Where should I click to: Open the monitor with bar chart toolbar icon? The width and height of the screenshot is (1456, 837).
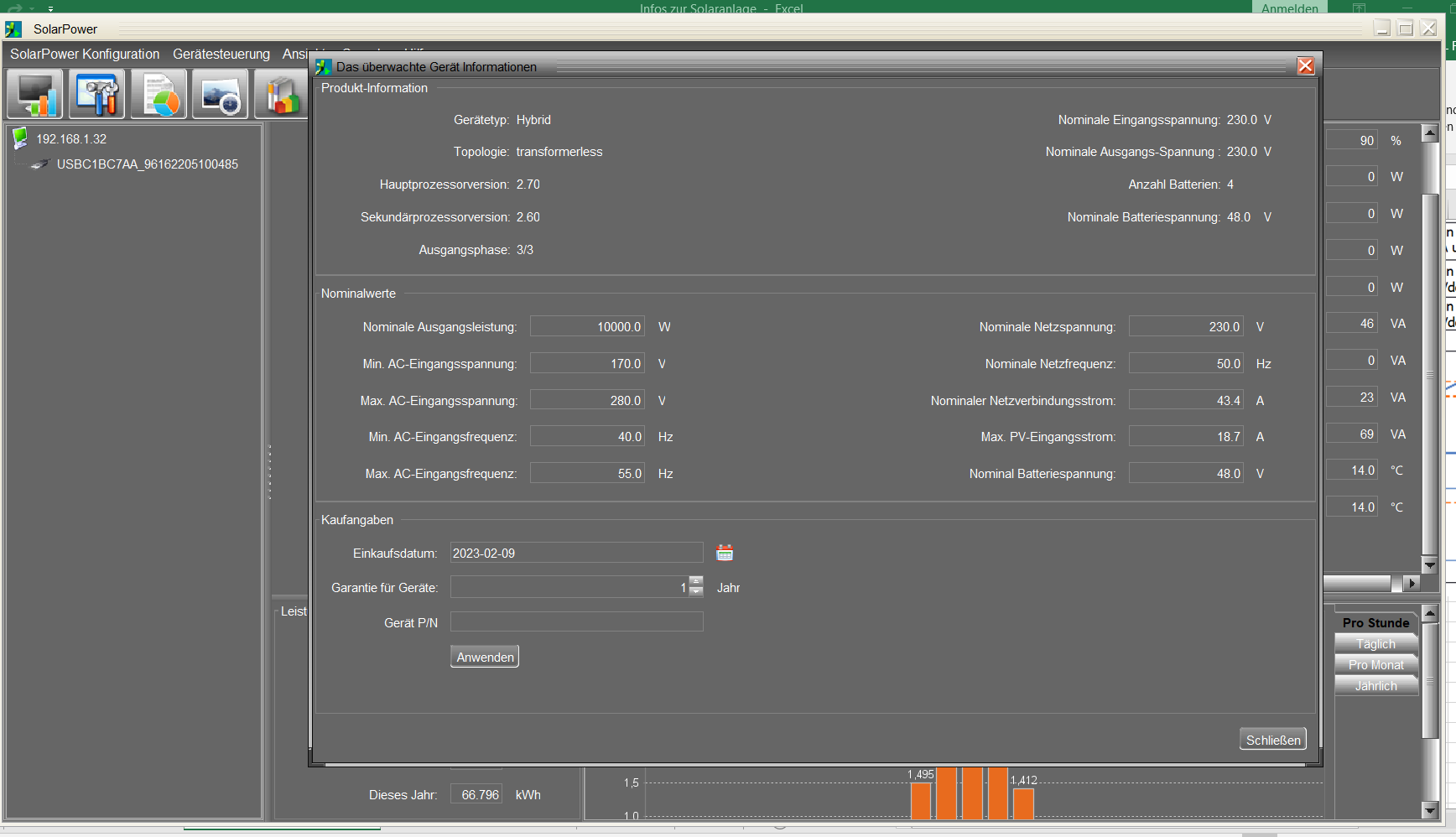tap(35, 94)
